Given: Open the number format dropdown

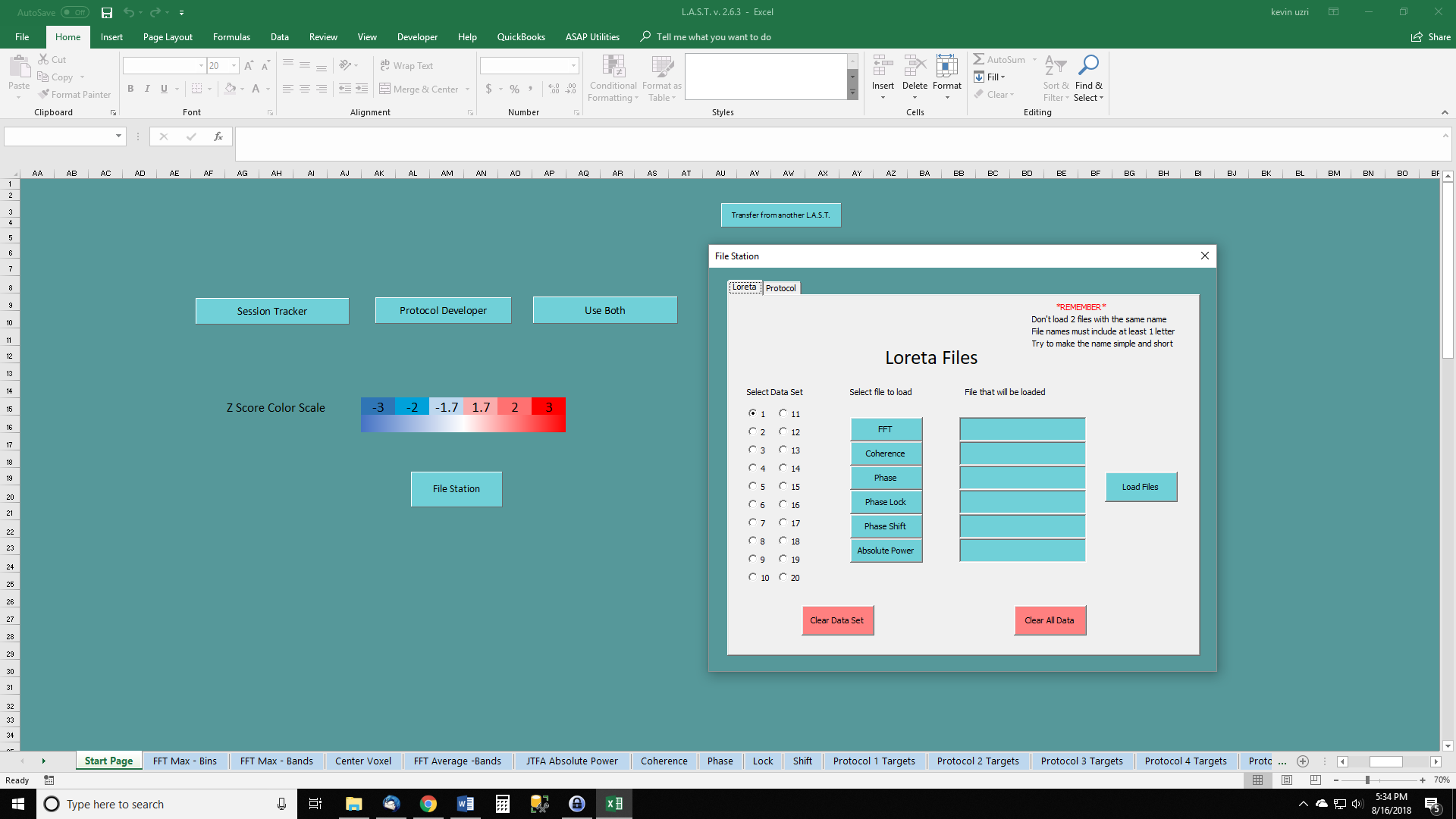Looking at the screenshot, I should pyautogui.click(x=573, y=66).
